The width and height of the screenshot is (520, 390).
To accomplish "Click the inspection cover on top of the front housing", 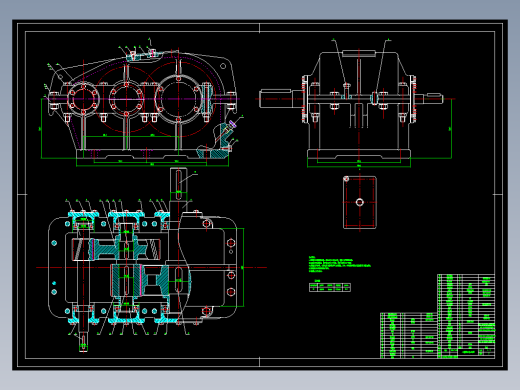I will coord(143,56).
